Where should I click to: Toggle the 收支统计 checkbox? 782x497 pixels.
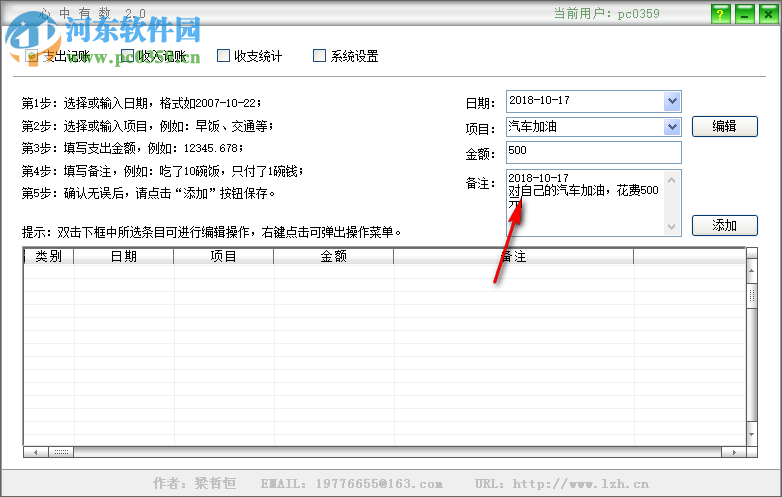click(x=223, y=56)
